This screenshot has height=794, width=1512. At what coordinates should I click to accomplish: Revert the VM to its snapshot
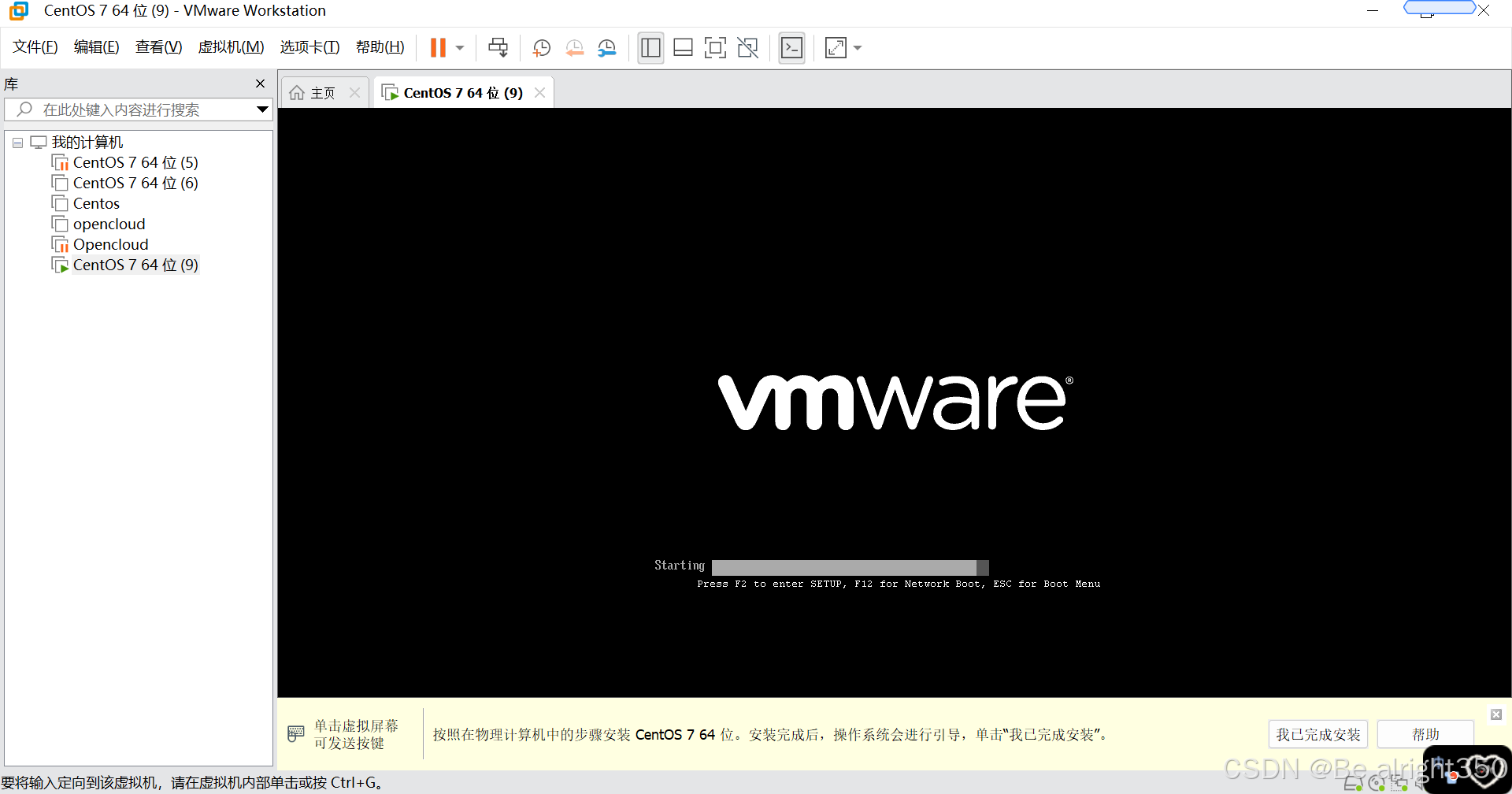pos(574,47)
